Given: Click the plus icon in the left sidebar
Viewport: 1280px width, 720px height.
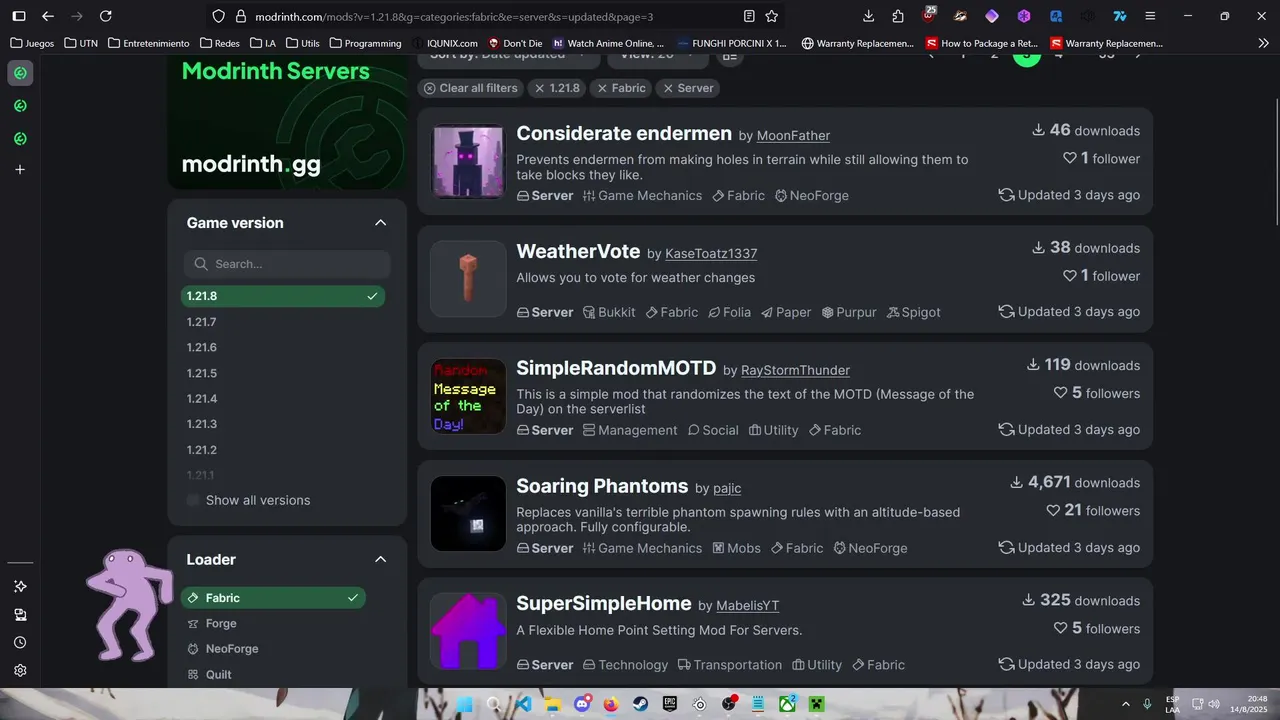Looking at the screenshot, I should 19,170.
